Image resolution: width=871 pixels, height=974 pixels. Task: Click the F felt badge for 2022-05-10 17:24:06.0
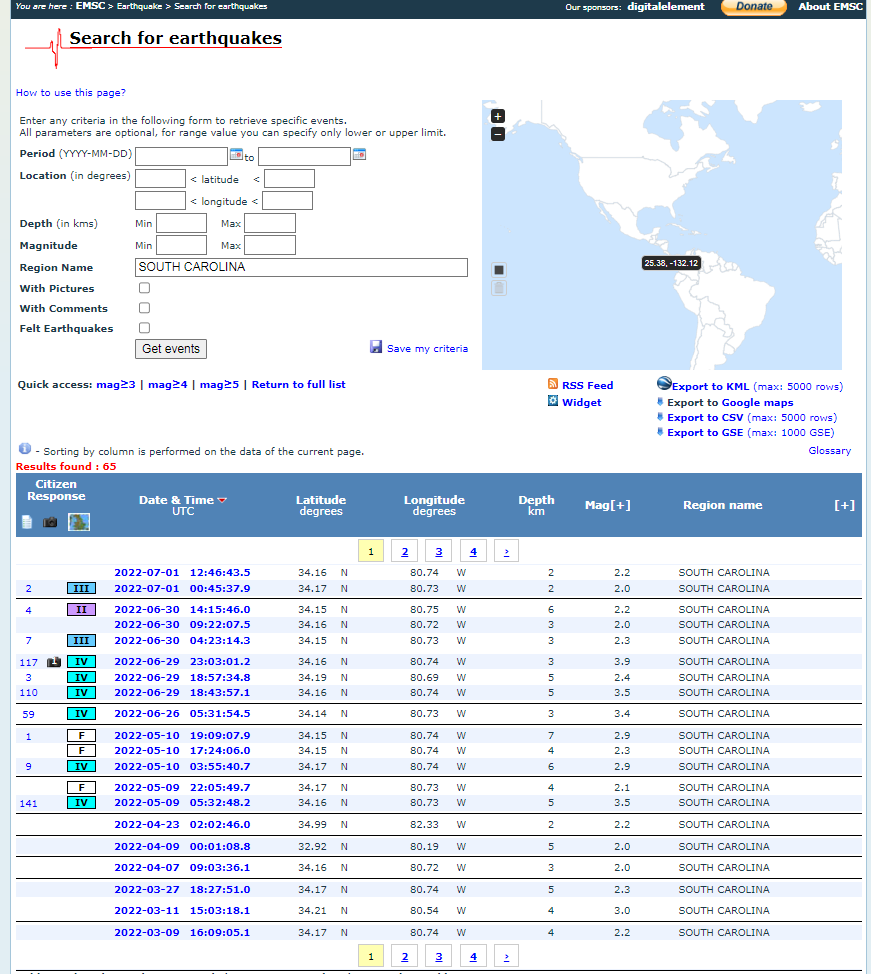pyautogui.click(x=81, y=750)
